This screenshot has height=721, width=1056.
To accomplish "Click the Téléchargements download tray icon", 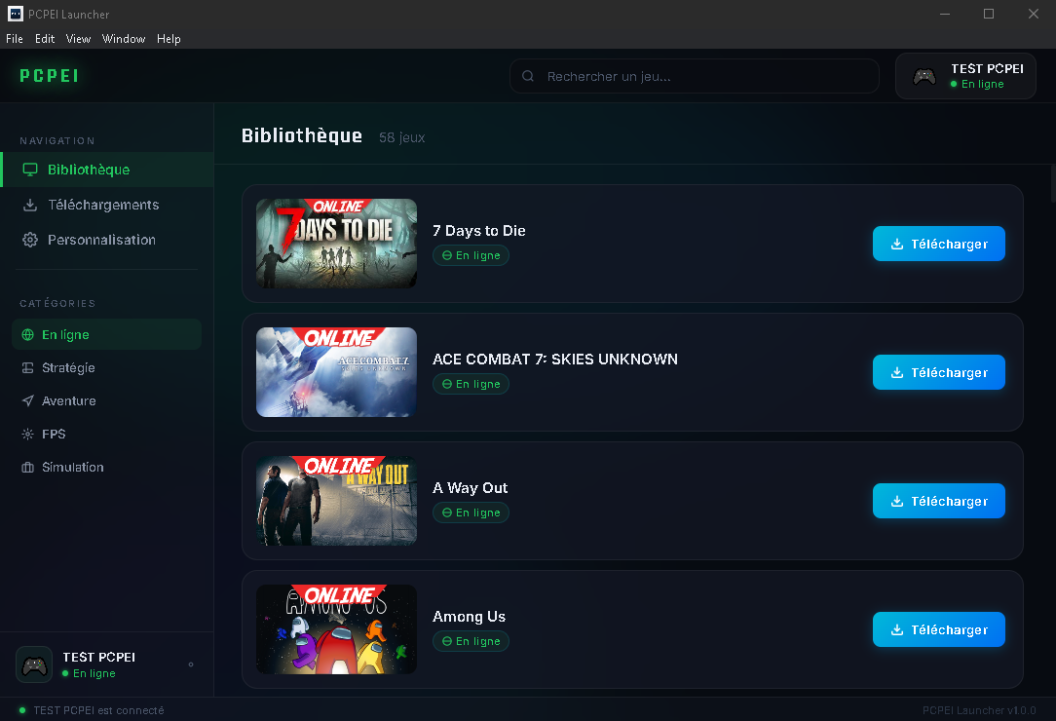I will coord(30,205).
